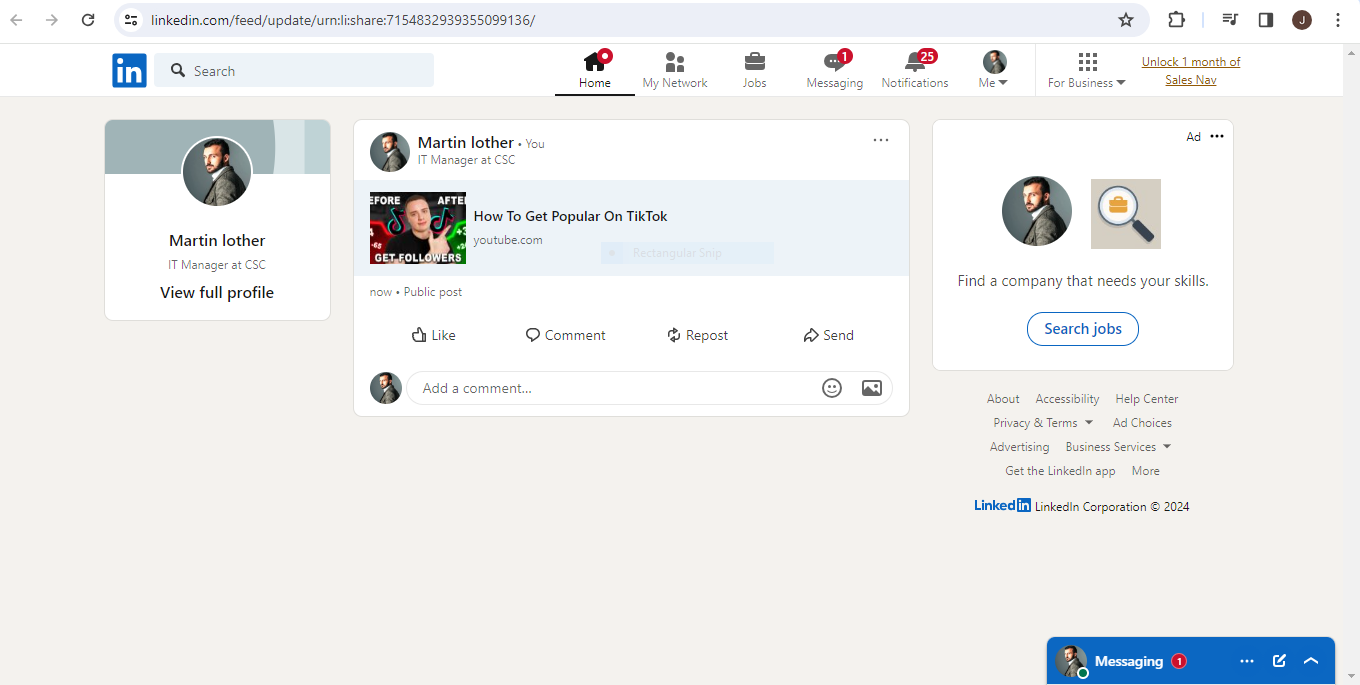
Task: Click the address bar URL
Action: pos(343,20)
